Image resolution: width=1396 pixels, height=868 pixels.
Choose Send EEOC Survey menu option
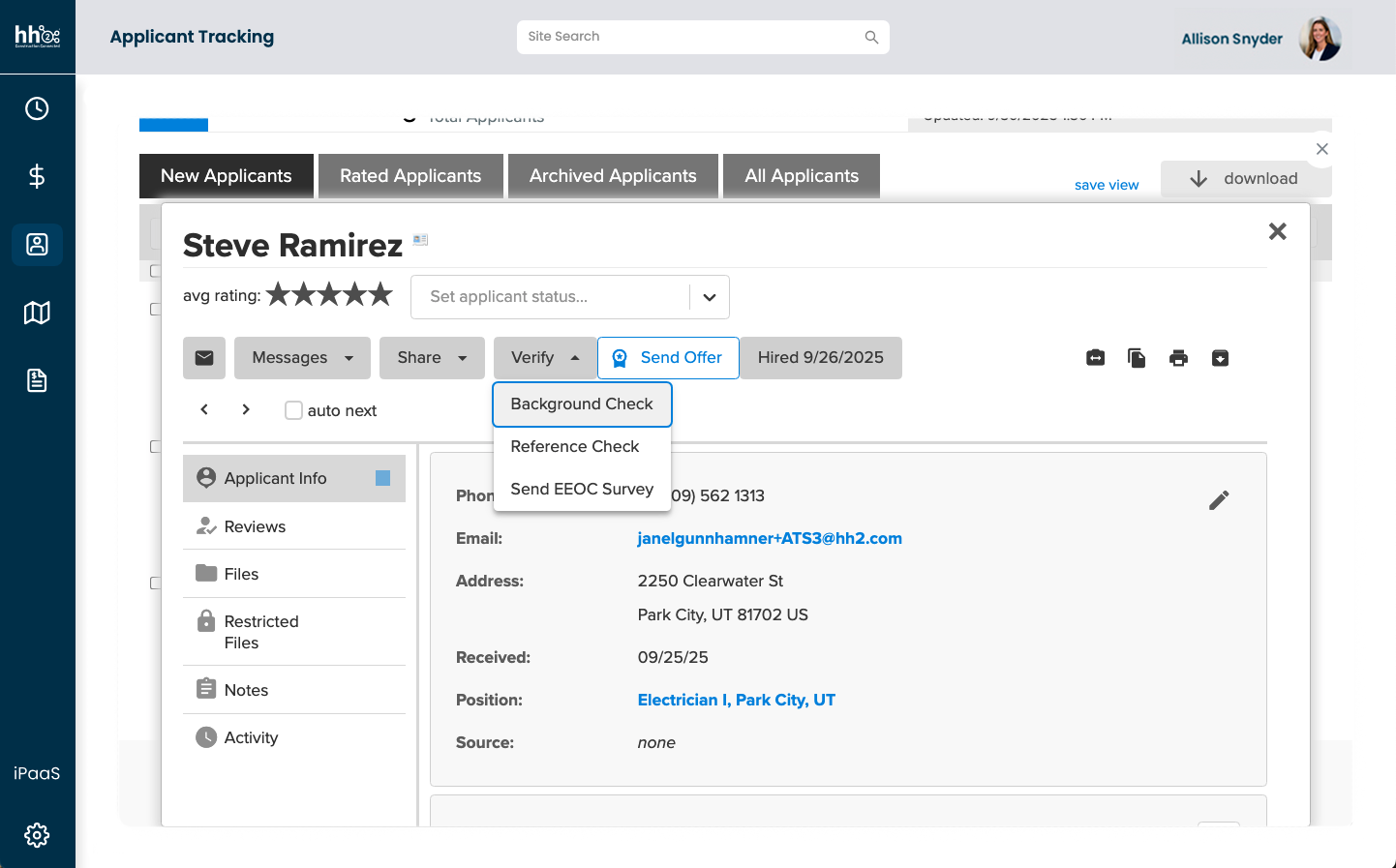(x=582, y=490)
